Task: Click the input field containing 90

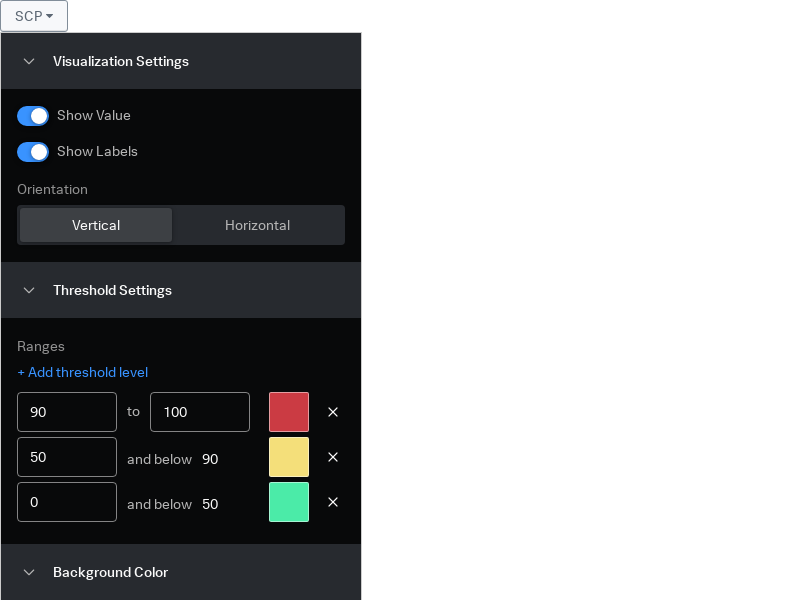Action: [x=67, y=412]
